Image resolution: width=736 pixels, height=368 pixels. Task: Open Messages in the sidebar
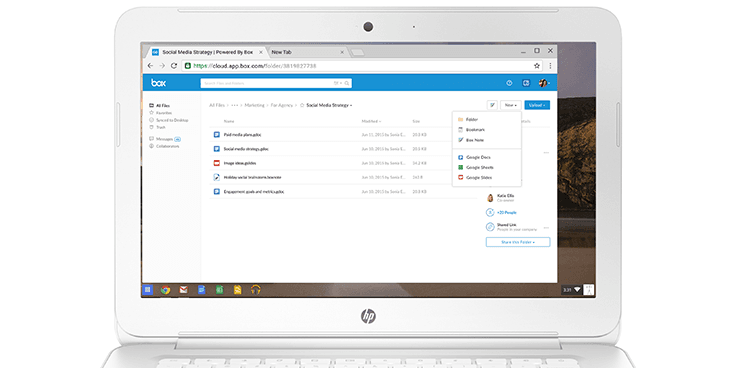tap(165, 139)
